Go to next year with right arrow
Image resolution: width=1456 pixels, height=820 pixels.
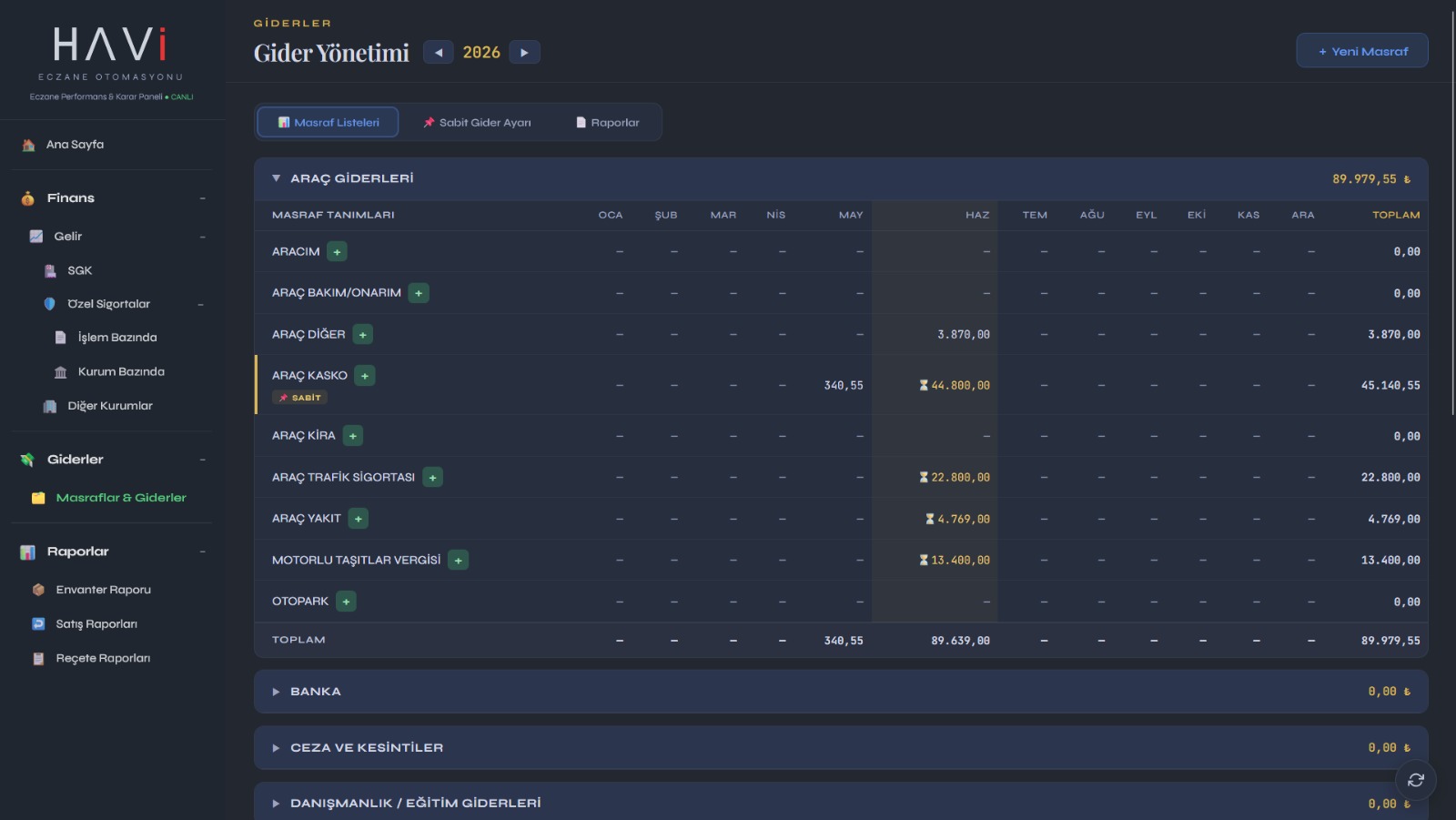click(x=524, y=53)
